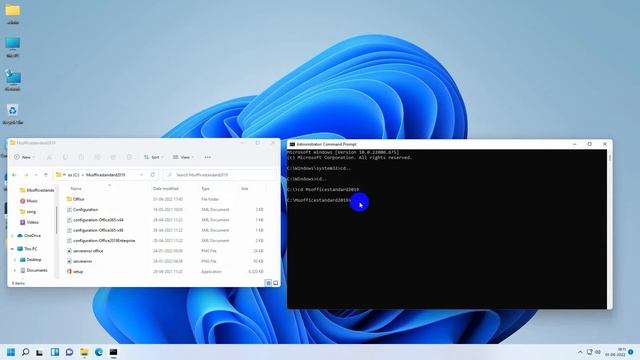Expand Desktop under This PC
Image resolution: width=640 pixels, height=360 pixels.
(x=15, y=260)
